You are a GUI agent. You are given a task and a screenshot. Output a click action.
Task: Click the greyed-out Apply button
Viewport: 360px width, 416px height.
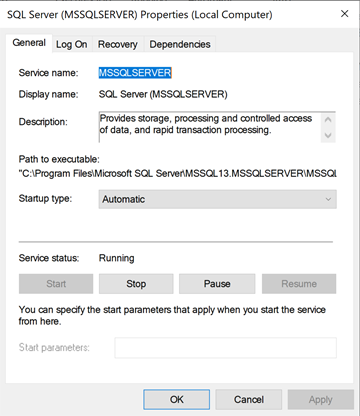[321, 399]
